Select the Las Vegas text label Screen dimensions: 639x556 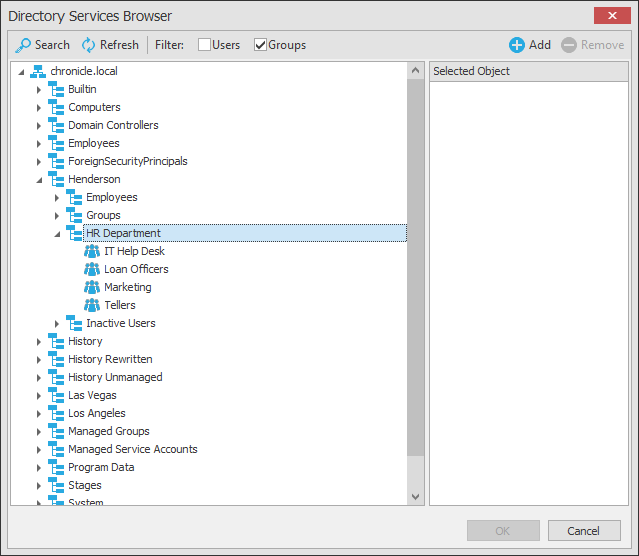92,395
